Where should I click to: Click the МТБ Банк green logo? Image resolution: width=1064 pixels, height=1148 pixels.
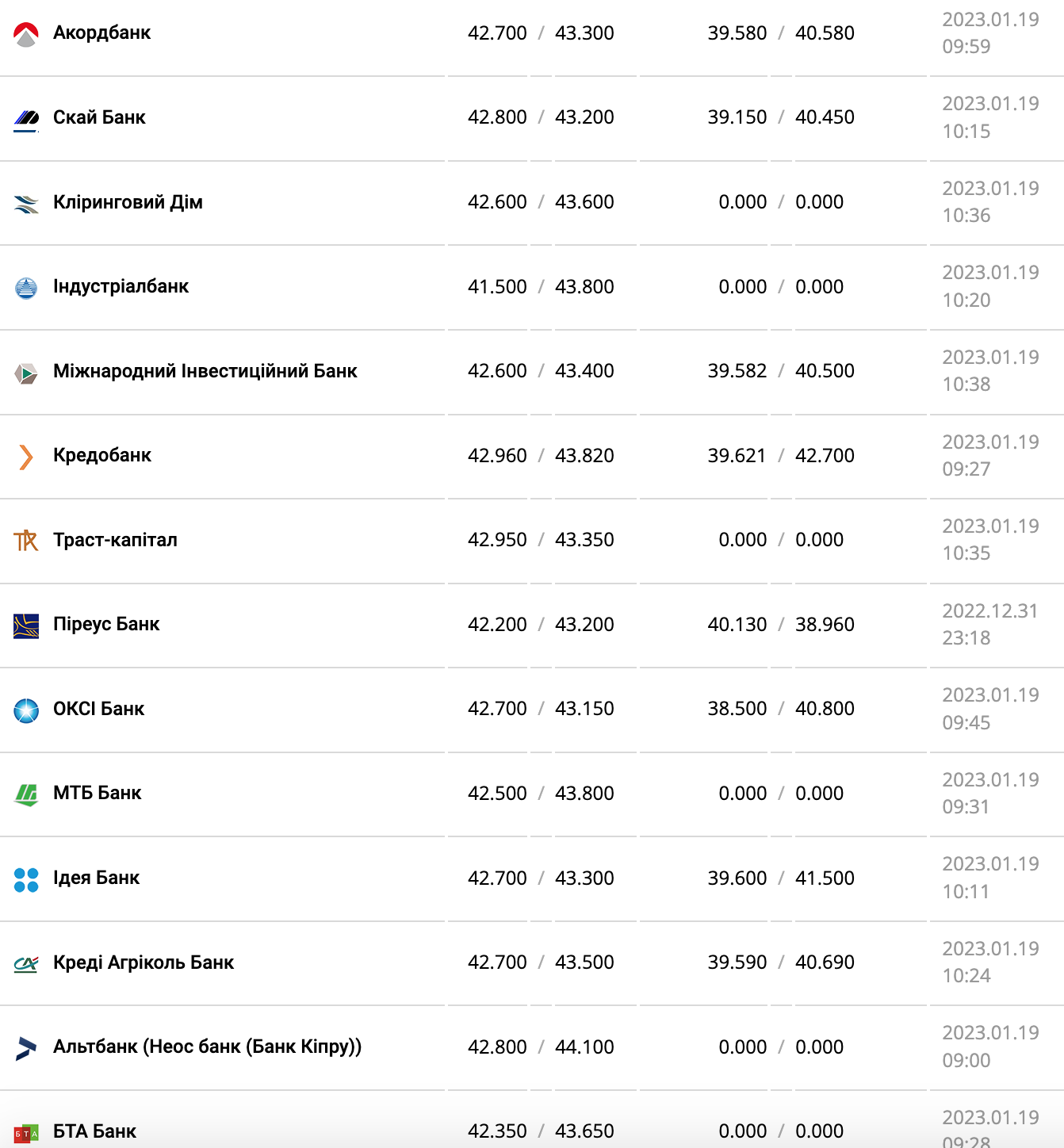tap(26, 794)
